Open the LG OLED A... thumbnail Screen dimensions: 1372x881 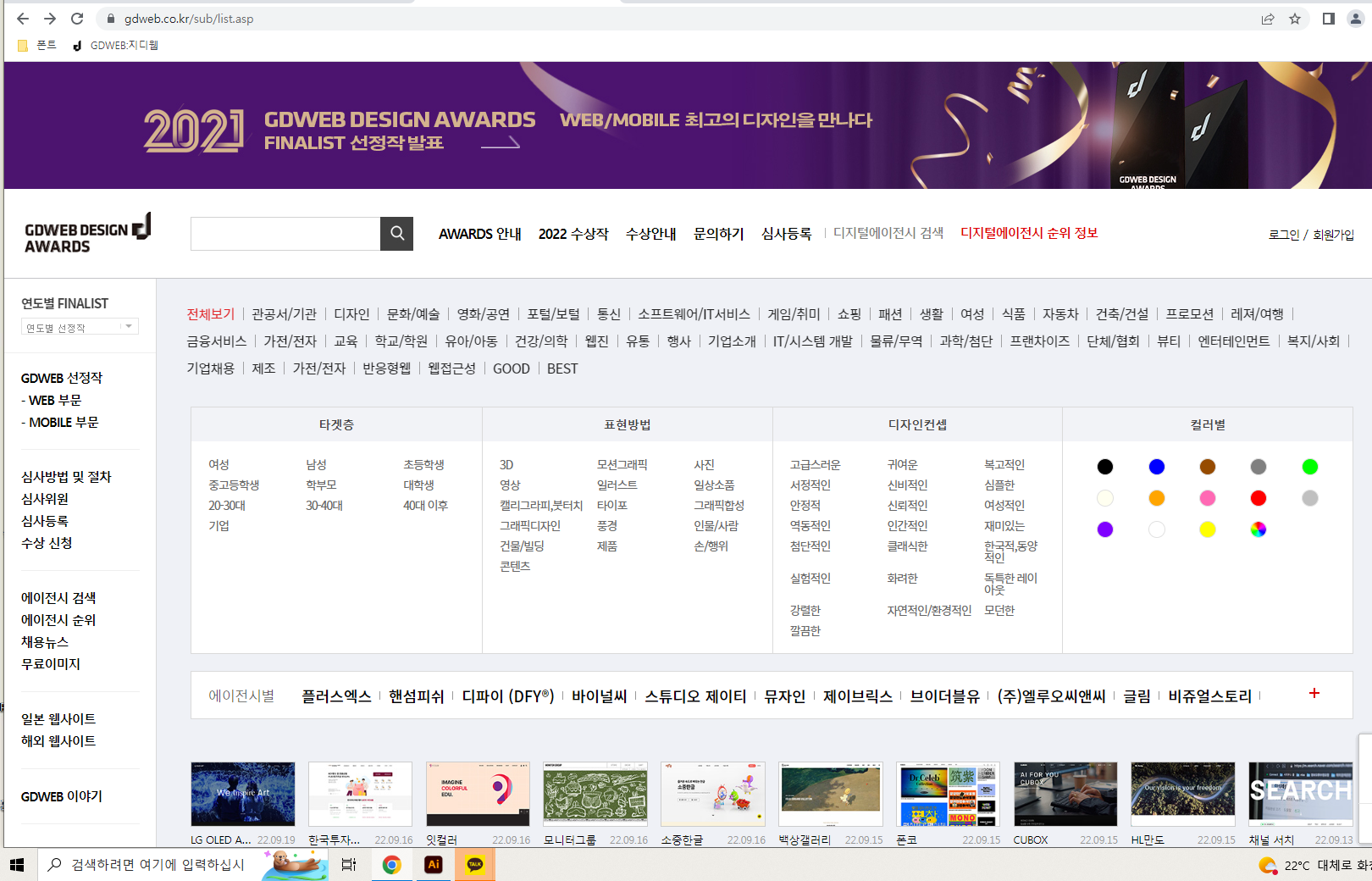click(x=243, y=794)
